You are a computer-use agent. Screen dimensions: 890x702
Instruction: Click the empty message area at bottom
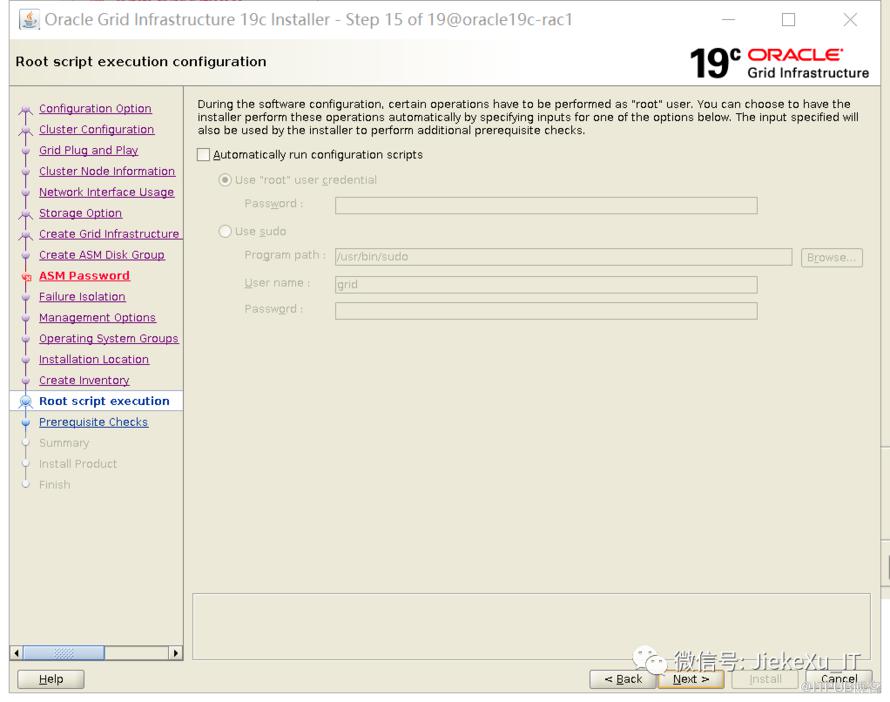(531, 627)
